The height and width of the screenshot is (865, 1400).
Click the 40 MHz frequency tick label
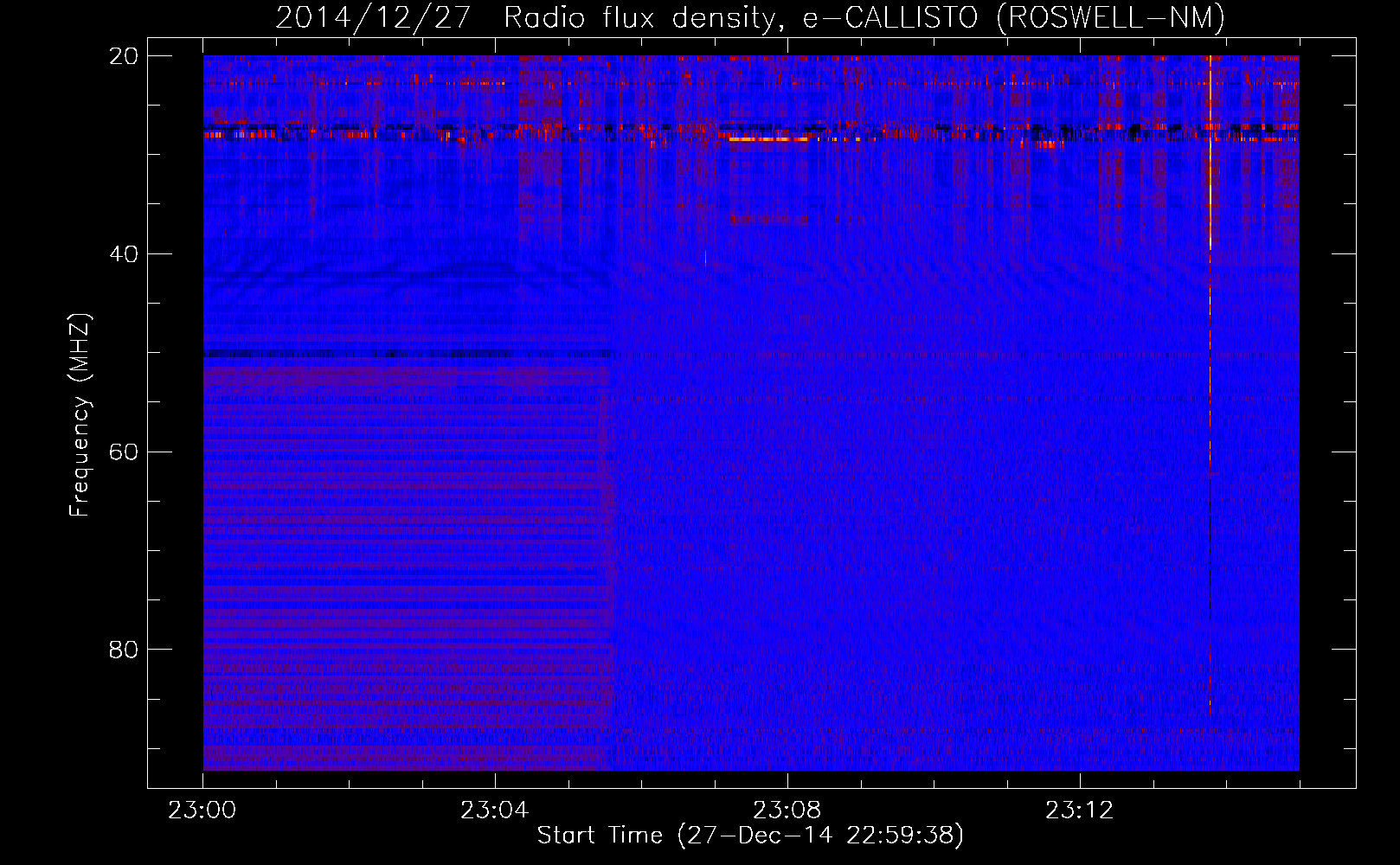click(x=125, y=254)
